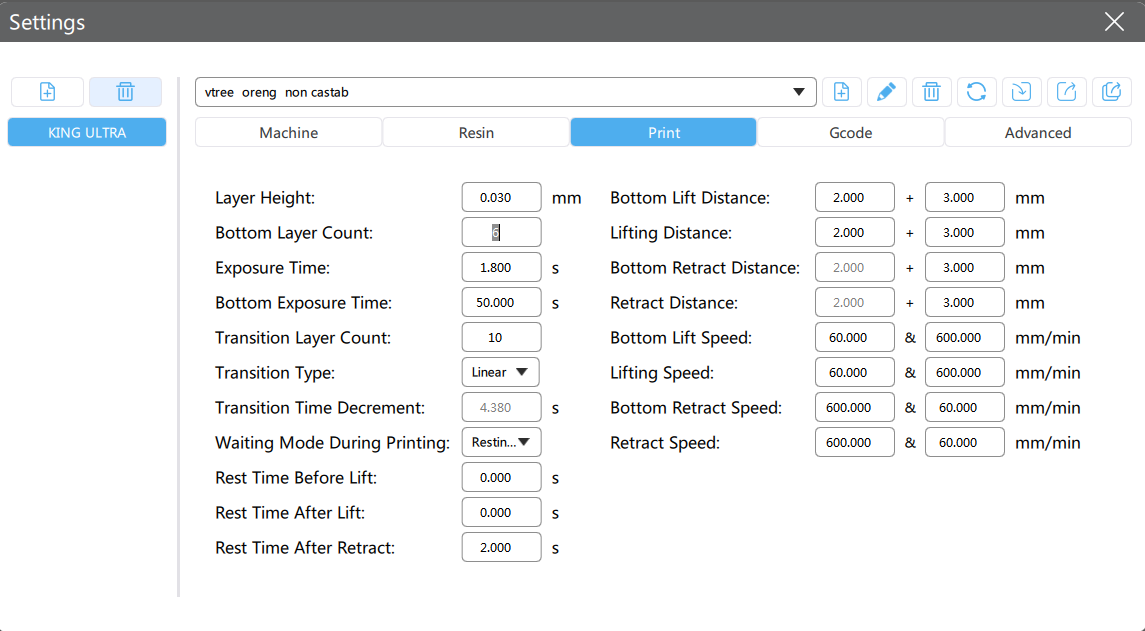Go to the Advanced tab

pos(1037,133)
